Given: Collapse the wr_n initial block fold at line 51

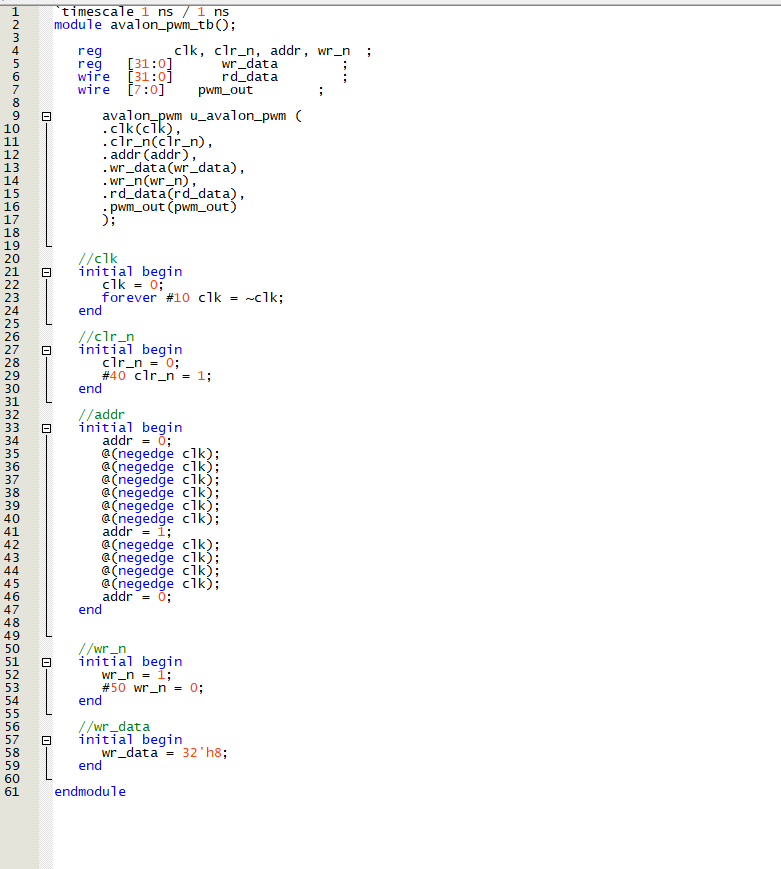Looking at the screenshot, I should (47, 662).
